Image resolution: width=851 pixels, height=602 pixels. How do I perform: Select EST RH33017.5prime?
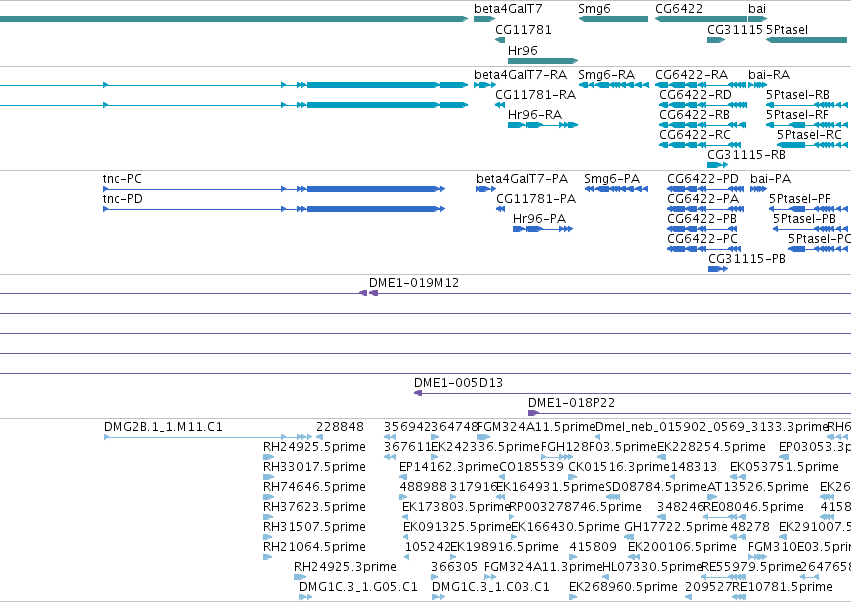click(268, 477)
